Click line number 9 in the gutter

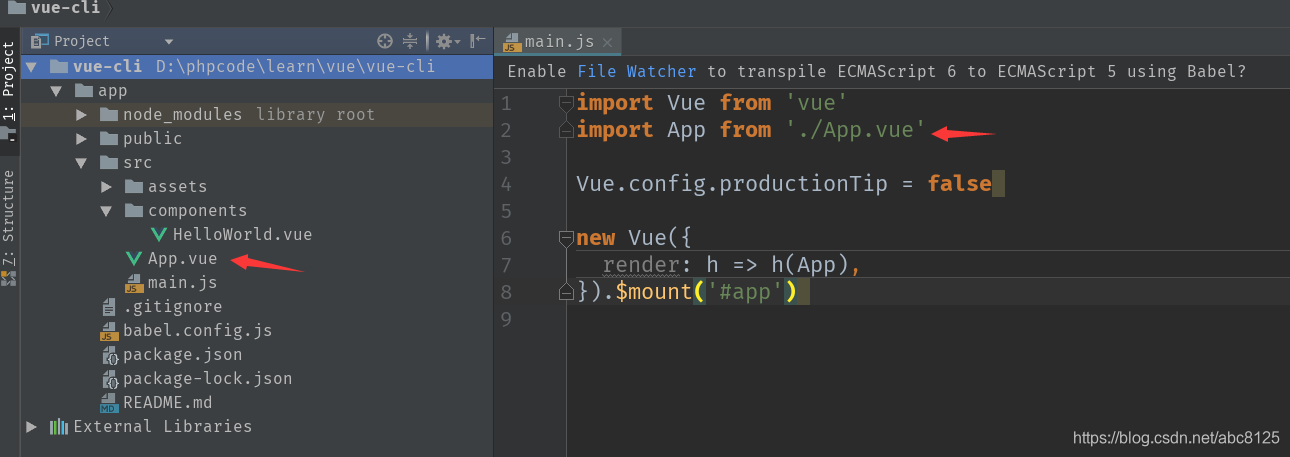click(x=506, y=319)
